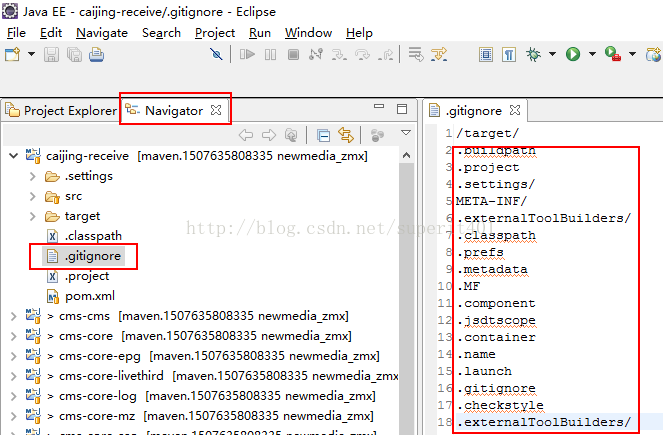This screenshot has width=663, height=435.
Task: Open the External Tools dropdown arrow
Action: pyautogui.click(x=632, y=54)
